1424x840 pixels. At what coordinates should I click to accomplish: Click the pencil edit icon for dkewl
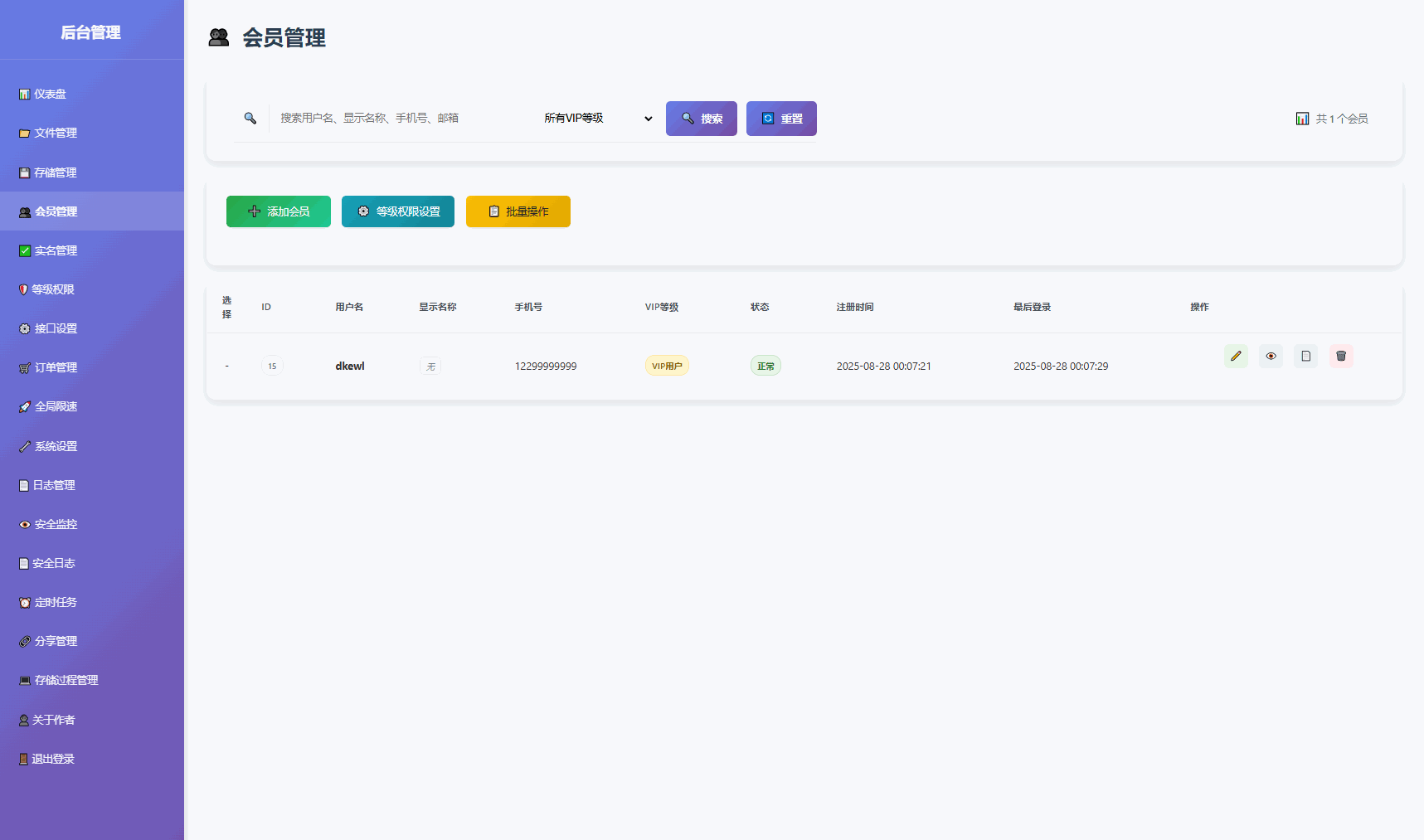1236,357
